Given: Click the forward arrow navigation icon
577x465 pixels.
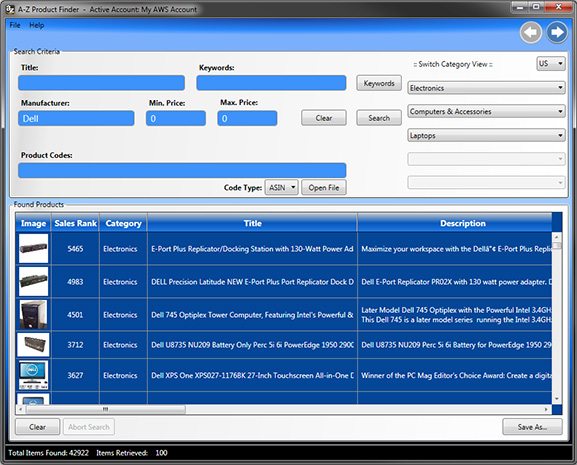Looking at the screenshot, I should [557, 32].
